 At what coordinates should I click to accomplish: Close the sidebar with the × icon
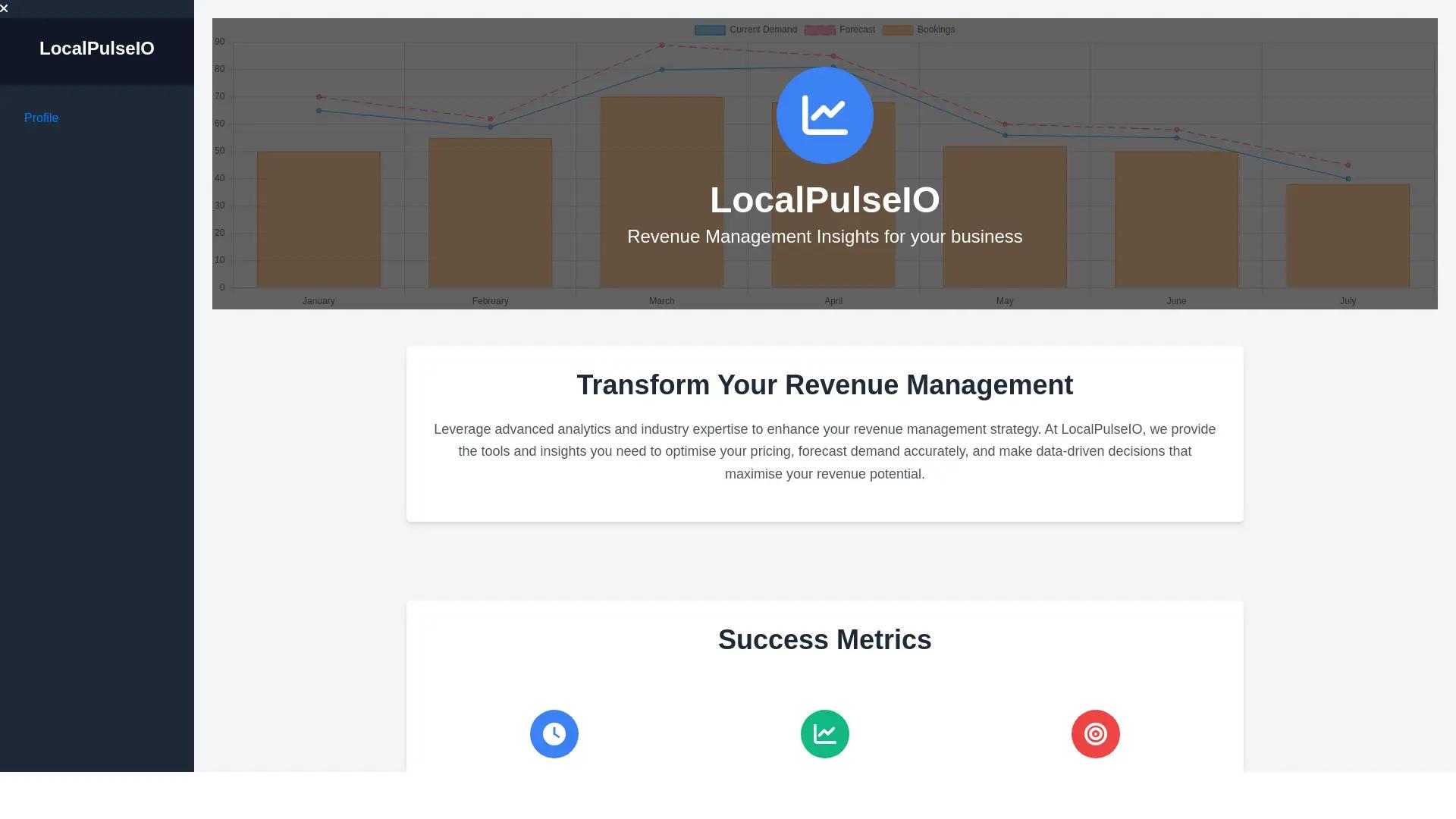click(x=5, y=8)
